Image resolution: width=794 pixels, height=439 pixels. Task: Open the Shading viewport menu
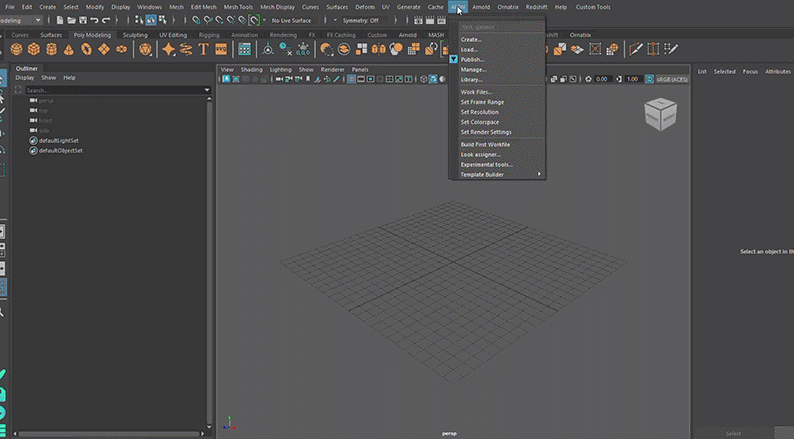(252, 69)
